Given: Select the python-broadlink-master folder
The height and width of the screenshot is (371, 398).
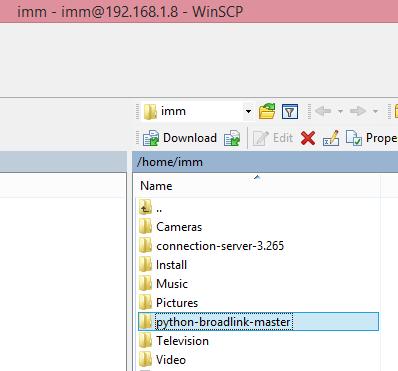Looking at the screenshot, I should pyautogui.click(x=258, y=322).
